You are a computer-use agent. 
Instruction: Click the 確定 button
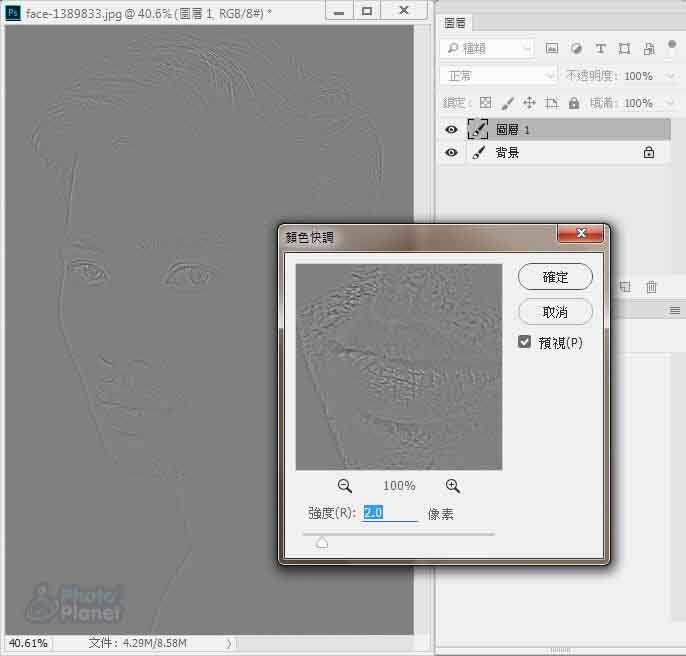click(555, 277)
